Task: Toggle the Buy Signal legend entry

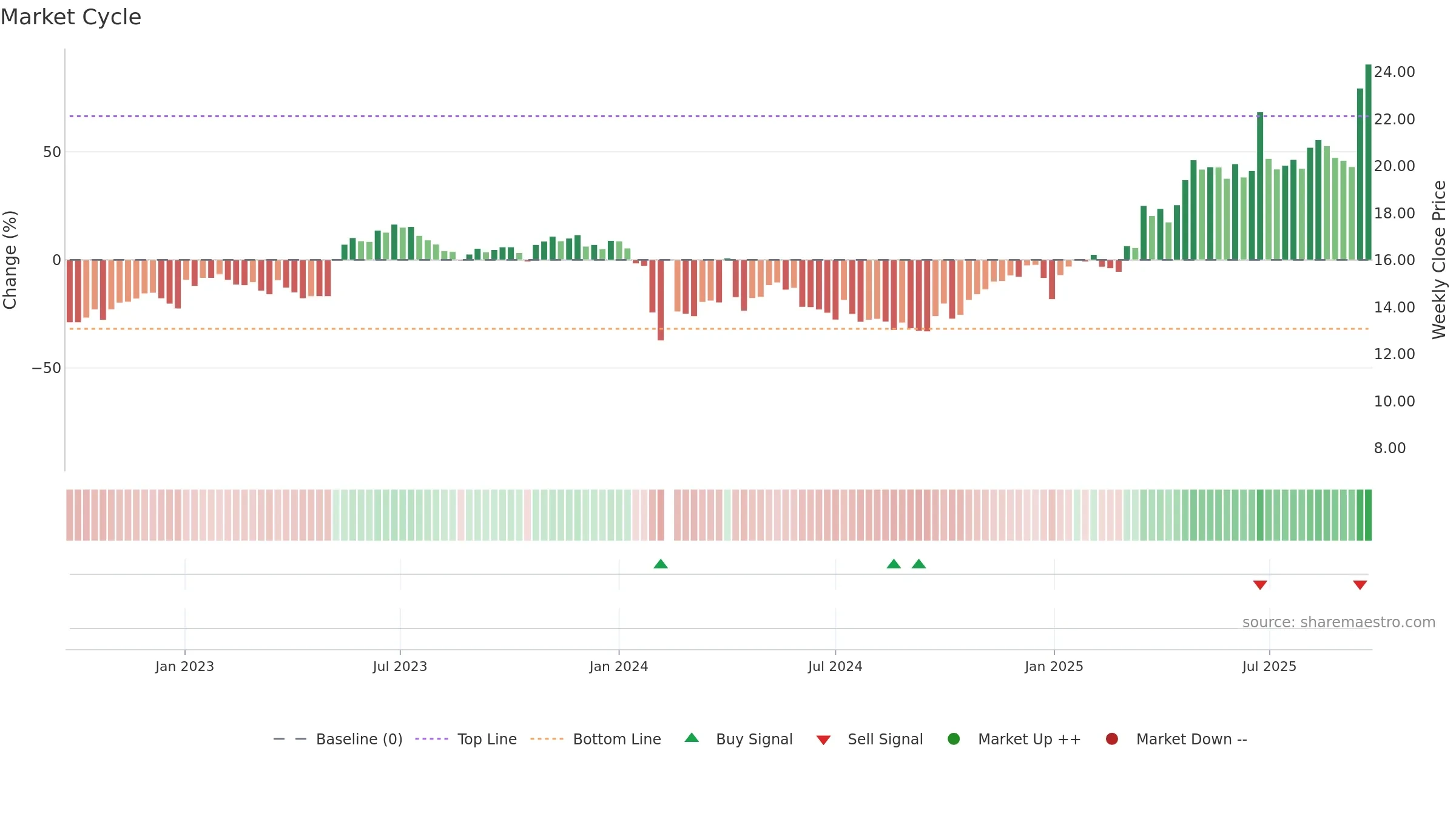Action: point(738,739)
